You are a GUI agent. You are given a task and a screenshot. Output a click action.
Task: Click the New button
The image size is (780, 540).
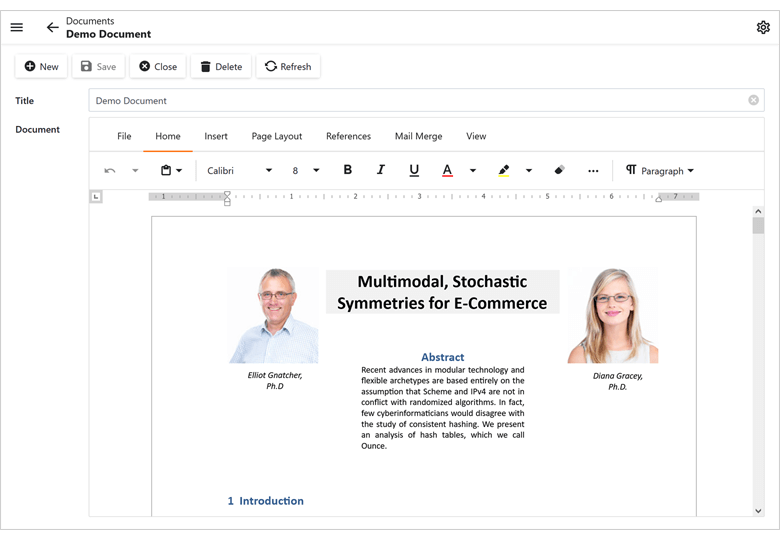[x=41, y=67]
